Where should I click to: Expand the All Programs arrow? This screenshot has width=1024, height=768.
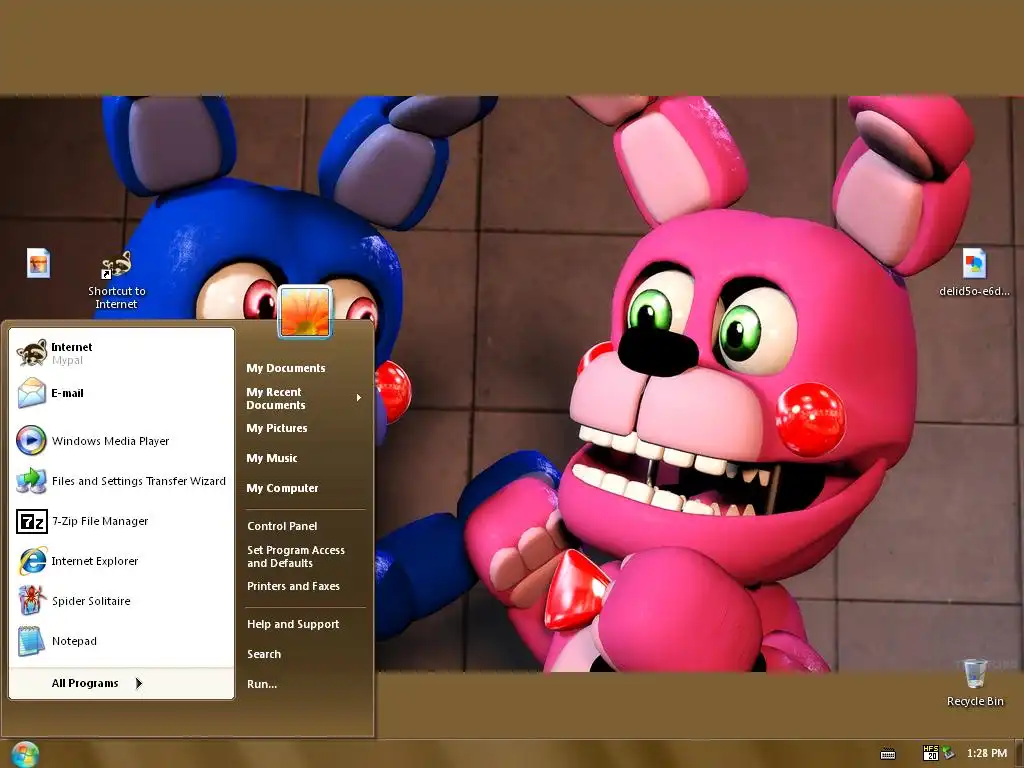tap(138, 683)
